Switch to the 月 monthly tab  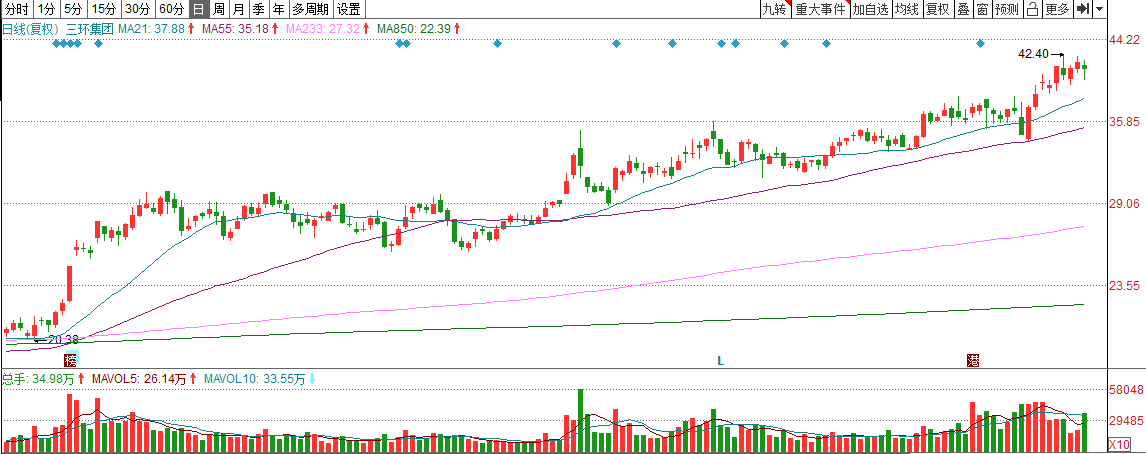coord(238,10)
